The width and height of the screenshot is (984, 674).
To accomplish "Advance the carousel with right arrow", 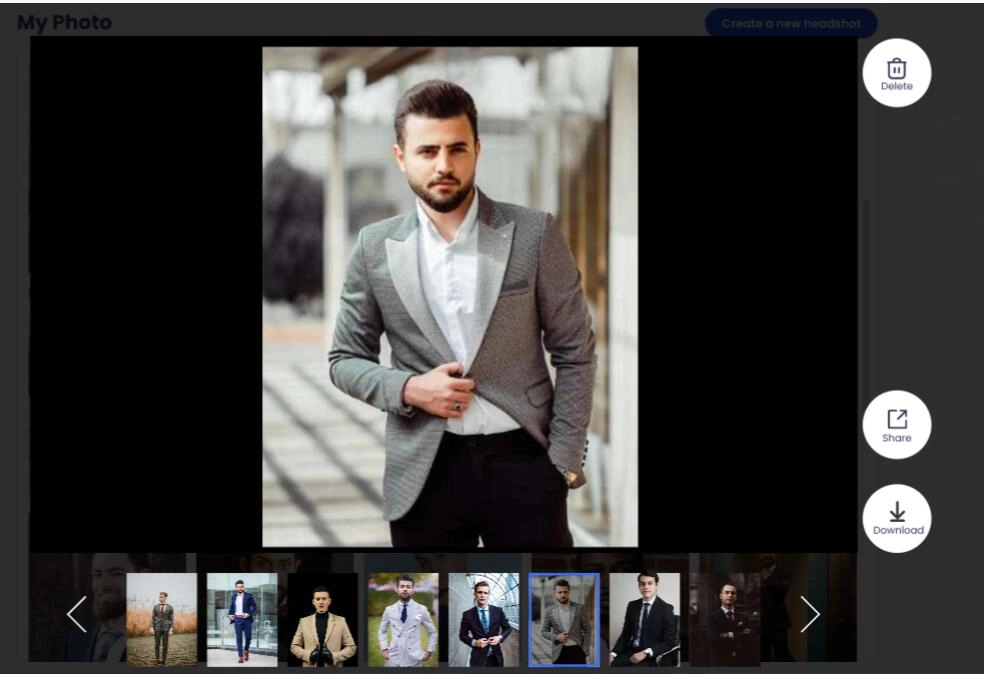I will (x=810, y=614).
